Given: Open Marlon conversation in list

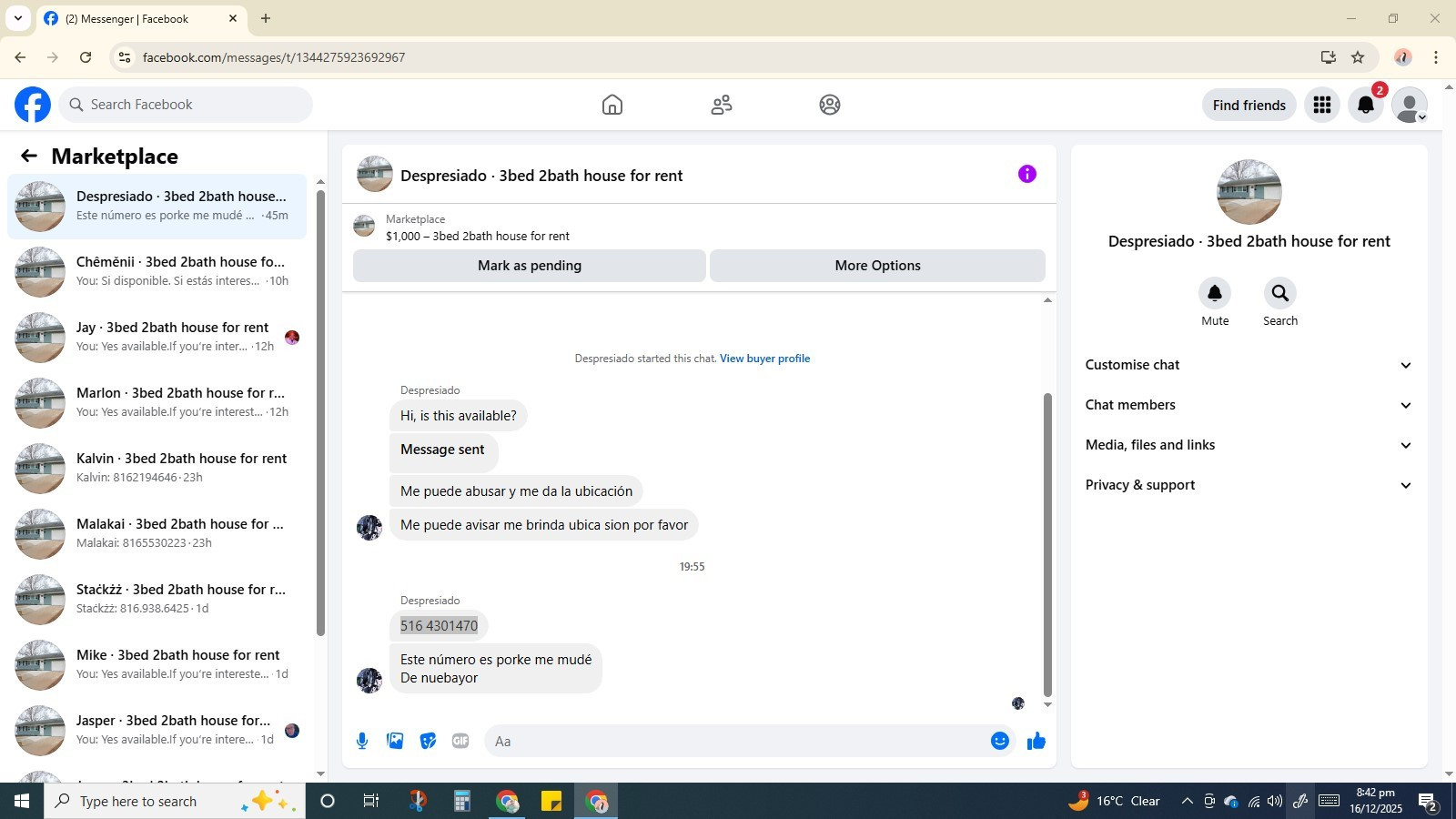Looking at the screenshot, I should coord(157,402).
